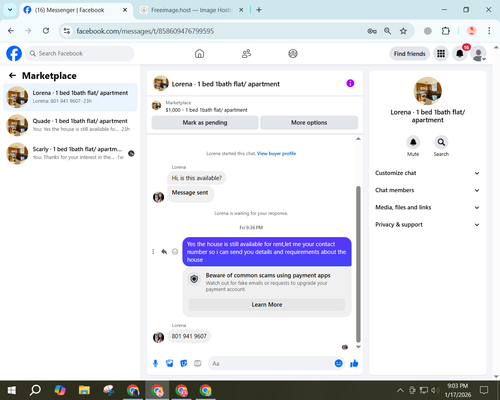This screenshot has width=500, height=400.
Task: Open Lorena conversation in list
Action: (x=70, y=97)
